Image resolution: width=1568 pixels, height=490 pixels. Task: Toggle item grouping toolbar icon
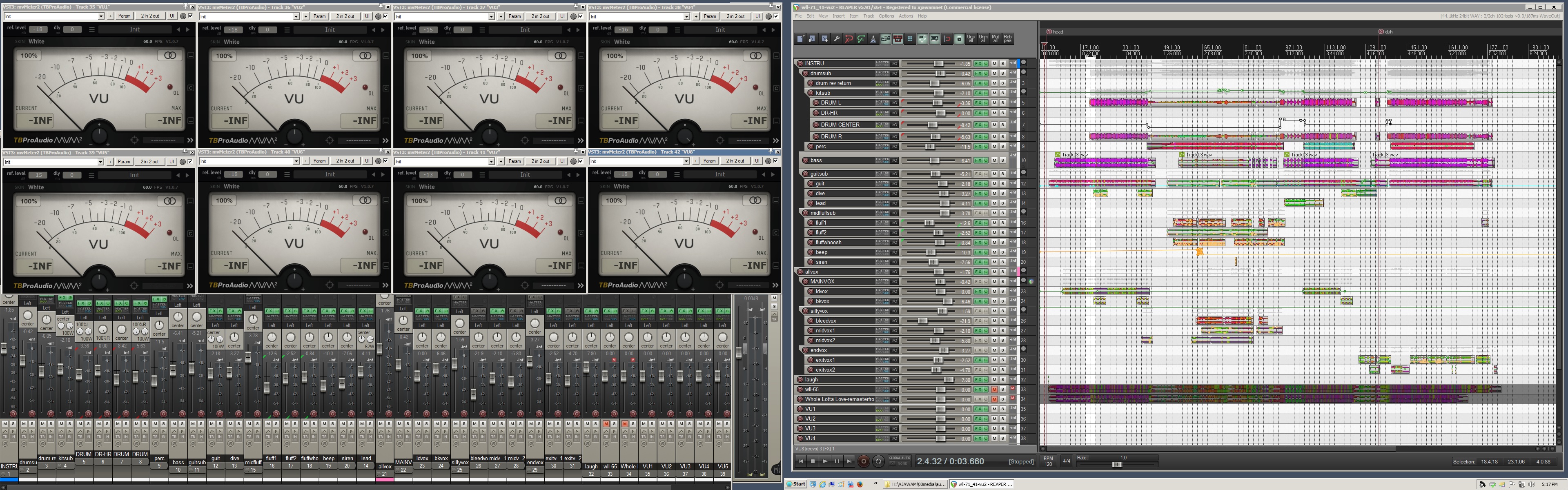click(x=898, y=39)
